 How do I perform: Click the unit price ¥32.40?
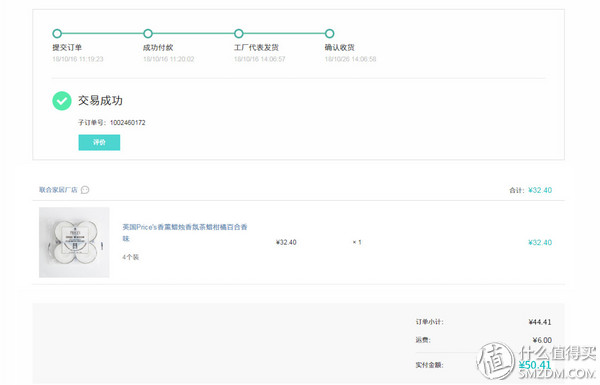286,242
